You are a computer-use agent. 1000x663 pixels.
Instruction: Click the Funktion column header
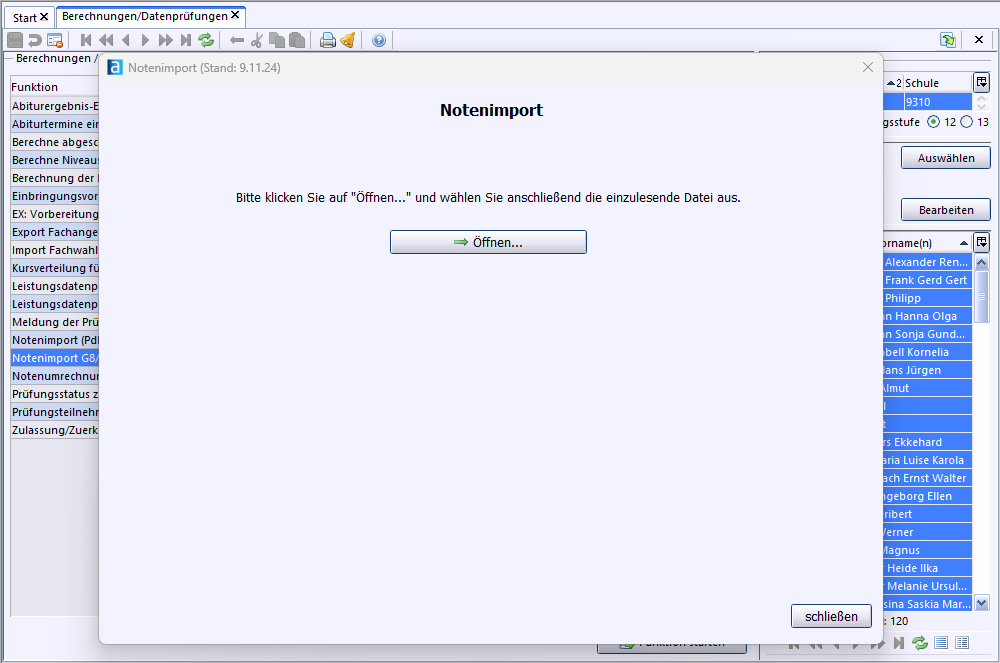coord(55,87)
